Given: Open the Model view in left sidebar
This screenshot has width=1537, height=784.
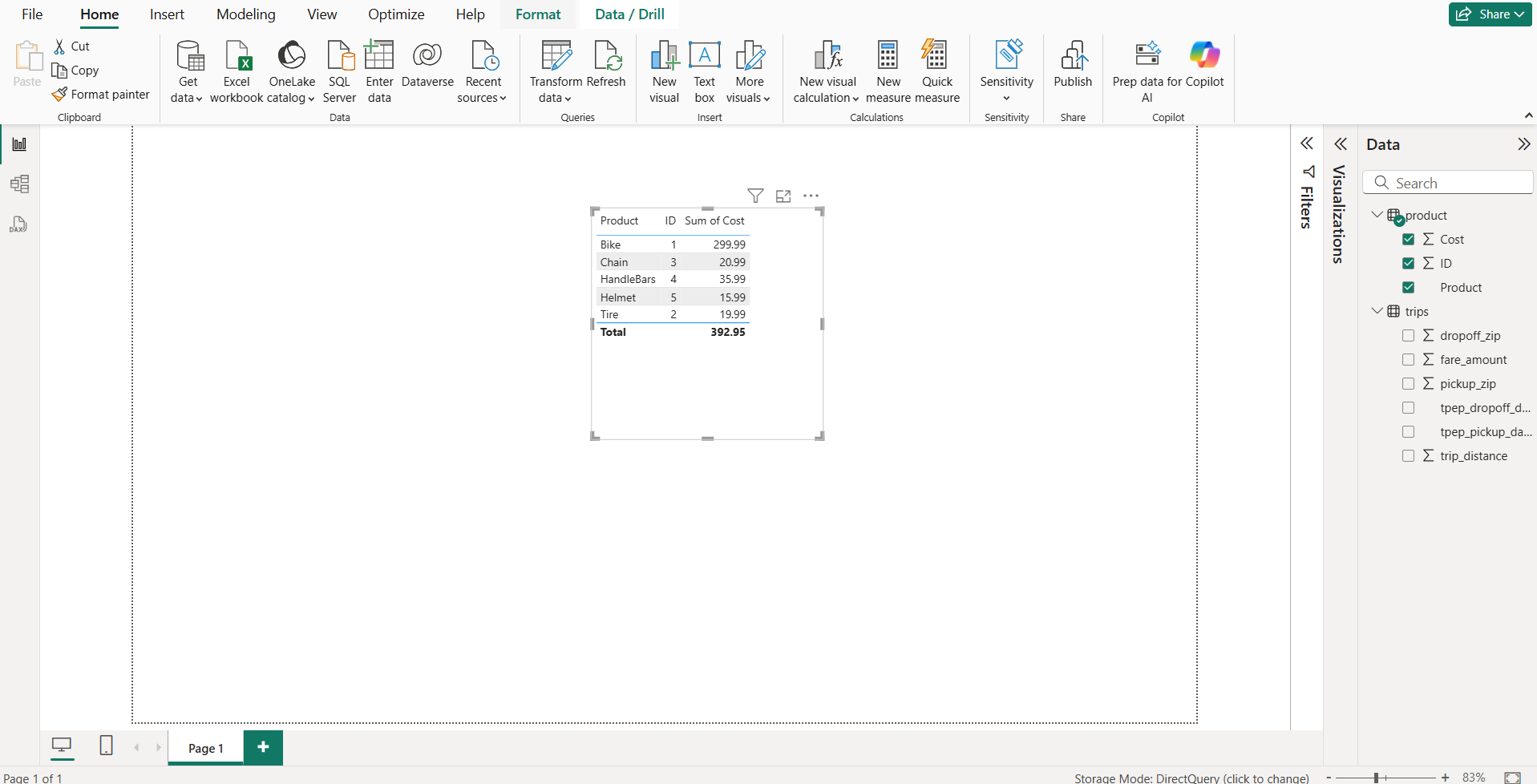Looking at the screenshot, I should pyautogui.click(x=19, y=184).
